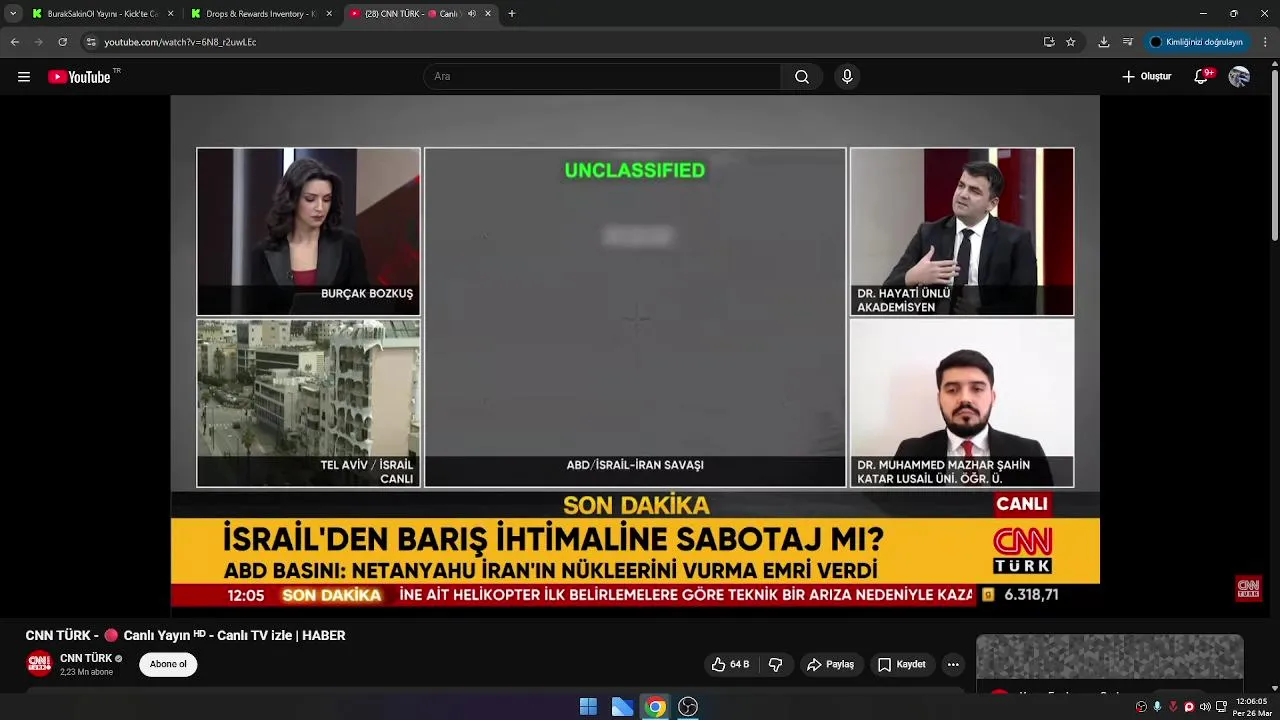Close the BurakSakinOl Kick tab
1280x720 pixels.
click(171, 14)
